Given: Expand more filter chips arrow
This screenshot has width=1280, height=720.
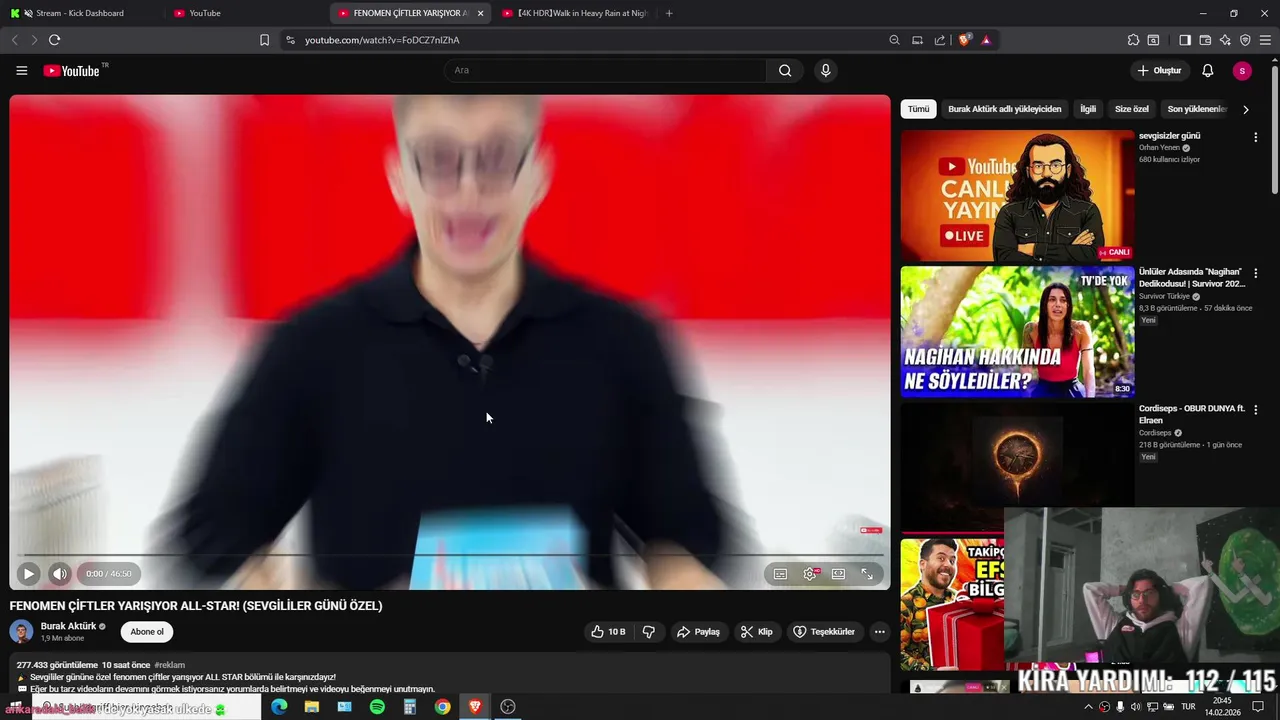Looking at the screenshot, I should click(x=1246, y=109).
